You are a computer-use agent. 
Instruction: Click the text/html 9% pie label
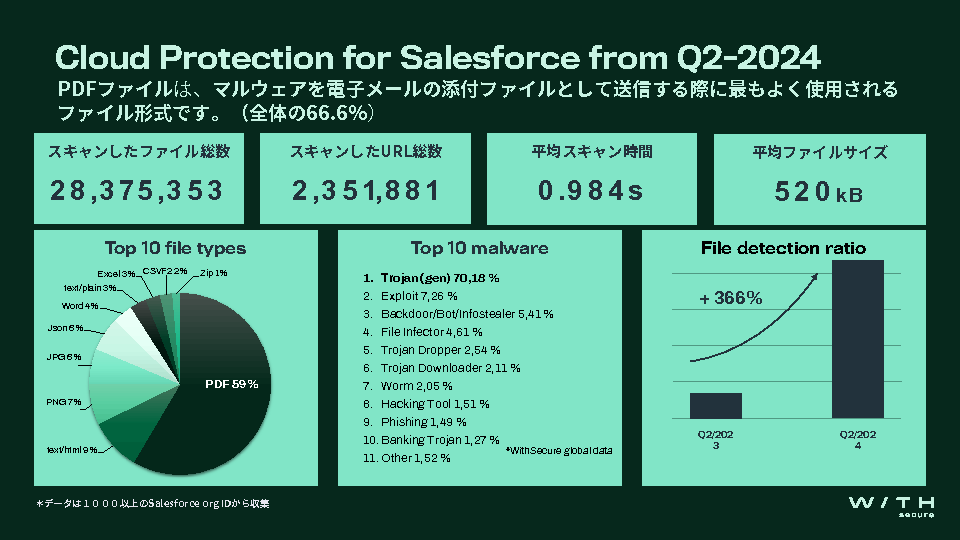[x=73, y=449]
